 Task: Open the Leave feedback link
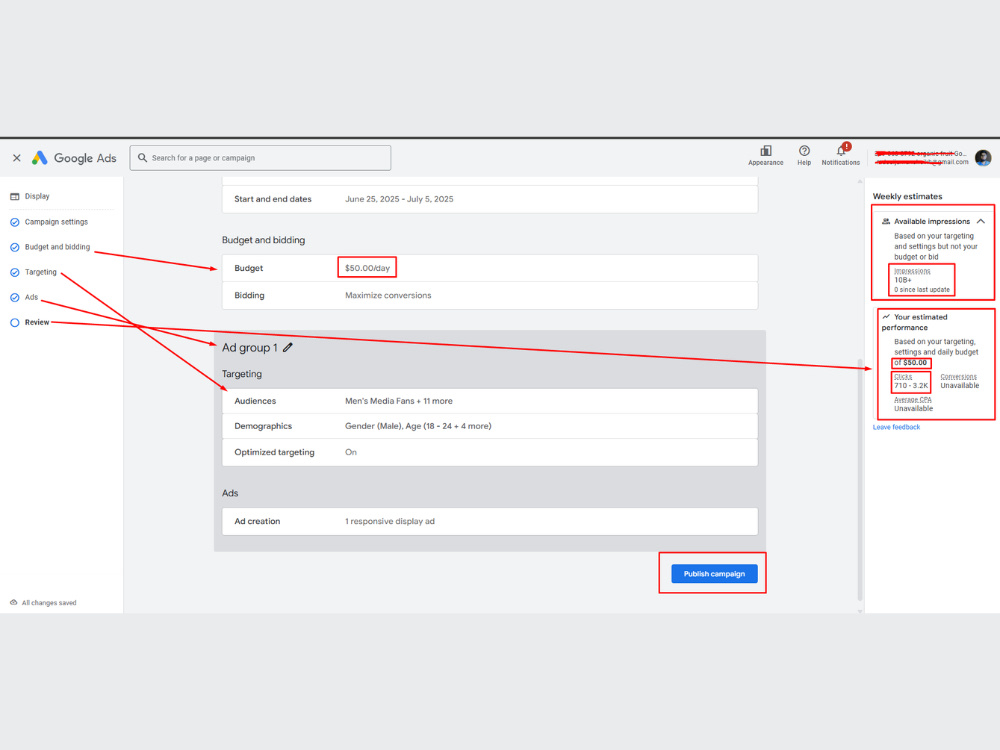pos(896,427)
